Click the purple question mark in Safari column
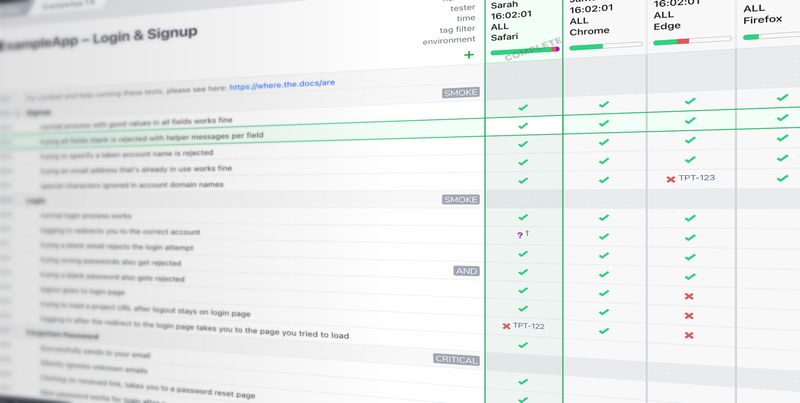 click(520, 236)
